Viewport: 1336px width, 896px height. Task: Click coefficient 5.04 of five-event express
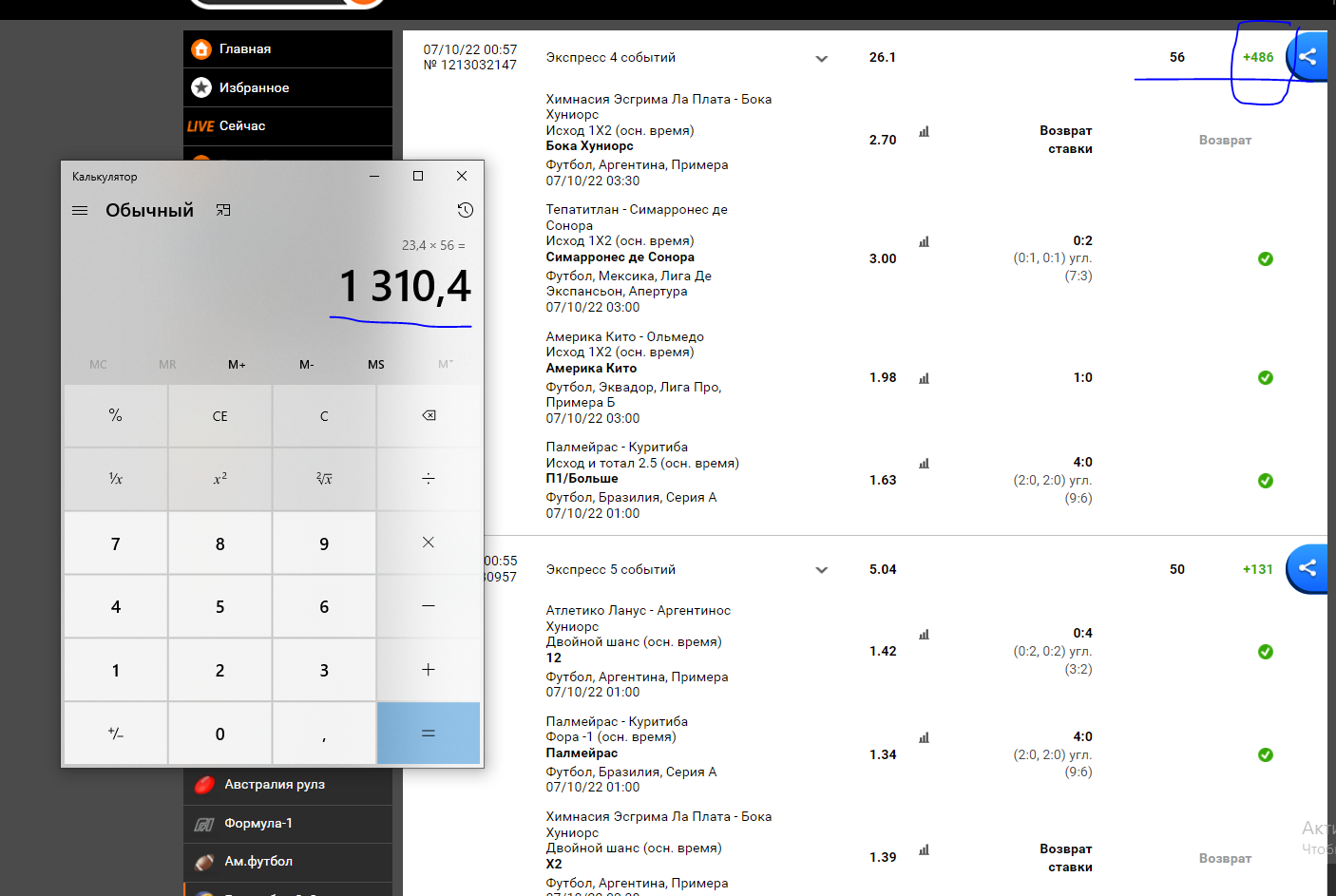[883, 569]
